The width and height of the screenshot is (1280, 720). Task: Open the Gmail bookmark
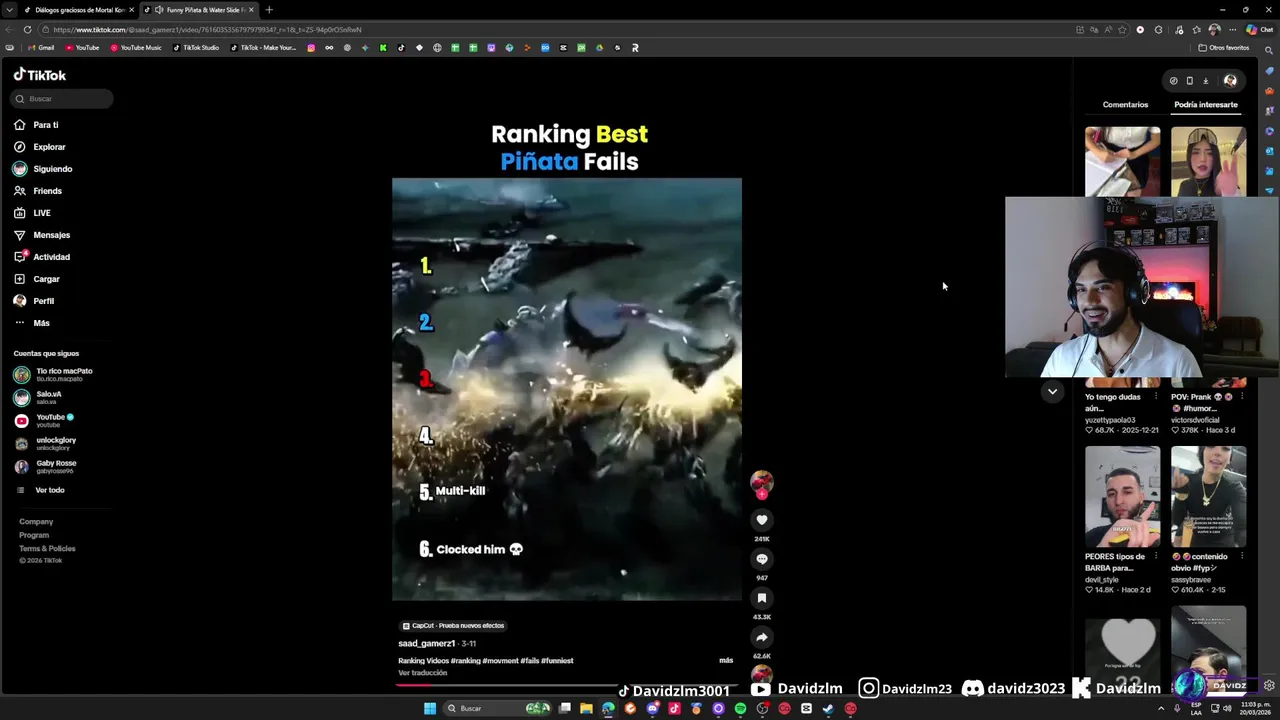tap(41, 48)
